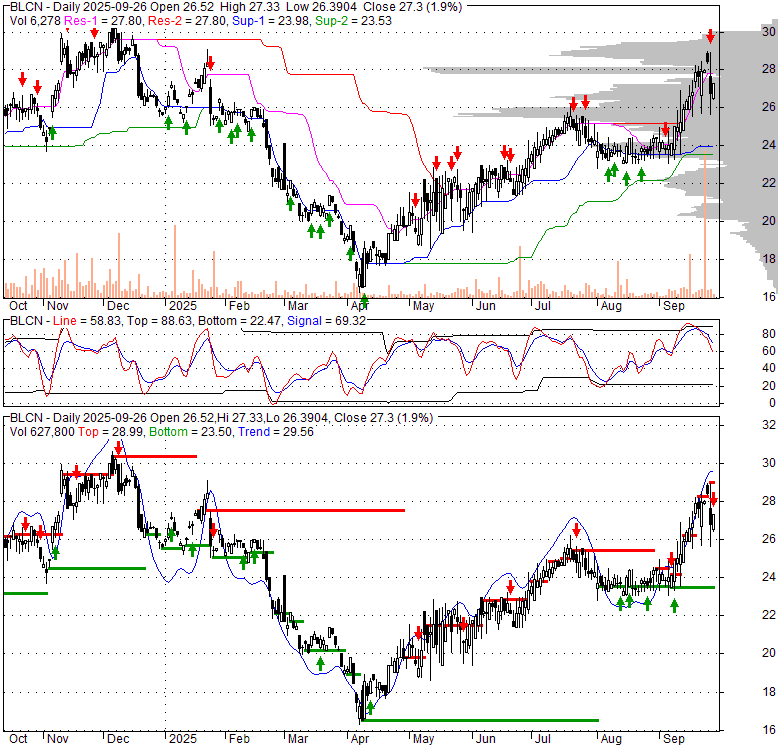The height and width of the screenshot is (745, 780).
Task: Select the Vol 6,278 value in top chart
Action: pos(35,21)
